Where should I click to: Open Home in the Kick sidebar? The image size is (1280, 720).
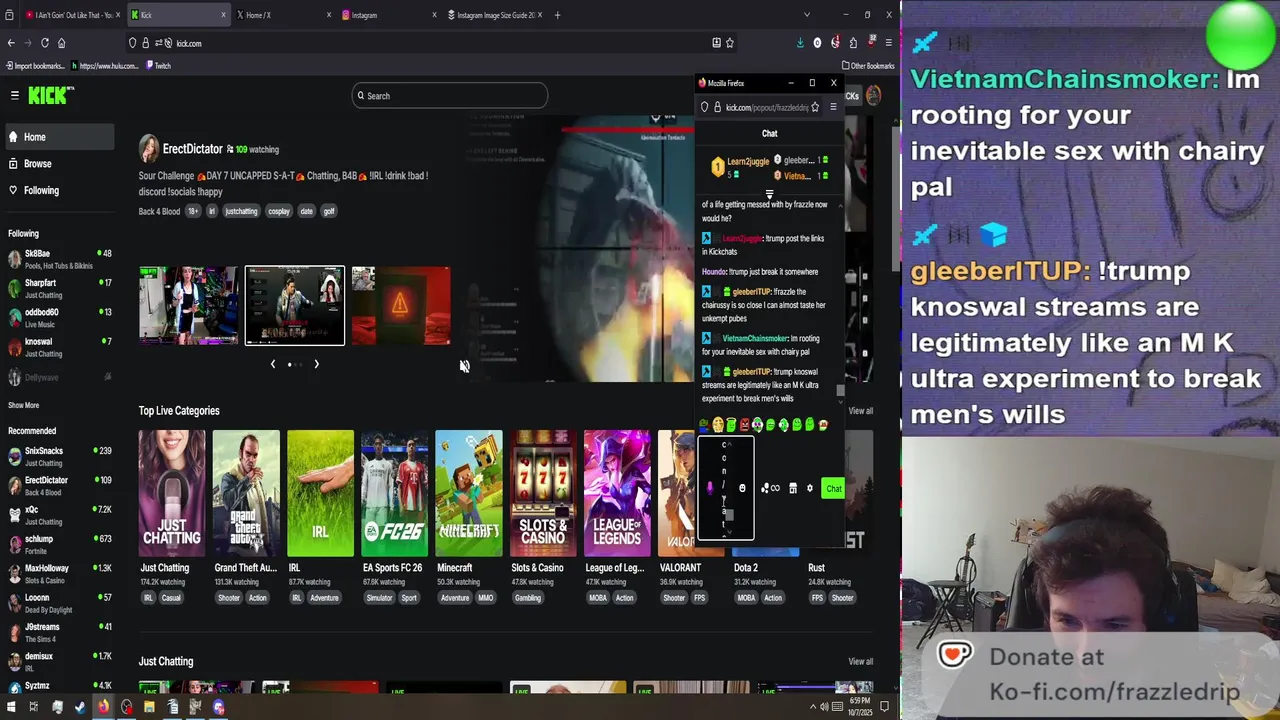[60, 137]
